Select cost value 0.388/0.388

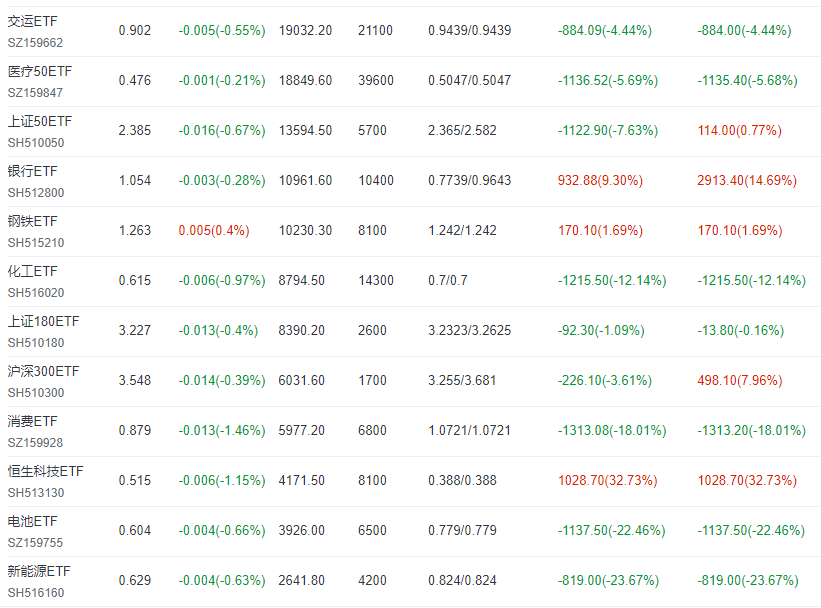pyautogui.click(x=462, y=480)
